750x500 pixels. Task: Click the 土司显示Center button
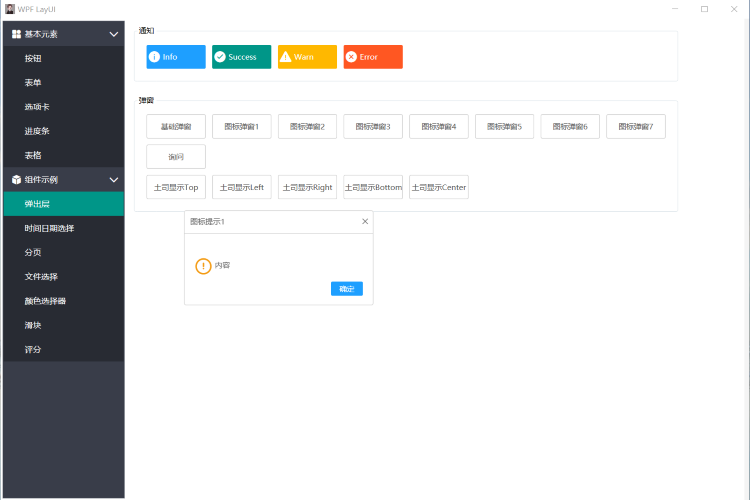coord(439,187)
